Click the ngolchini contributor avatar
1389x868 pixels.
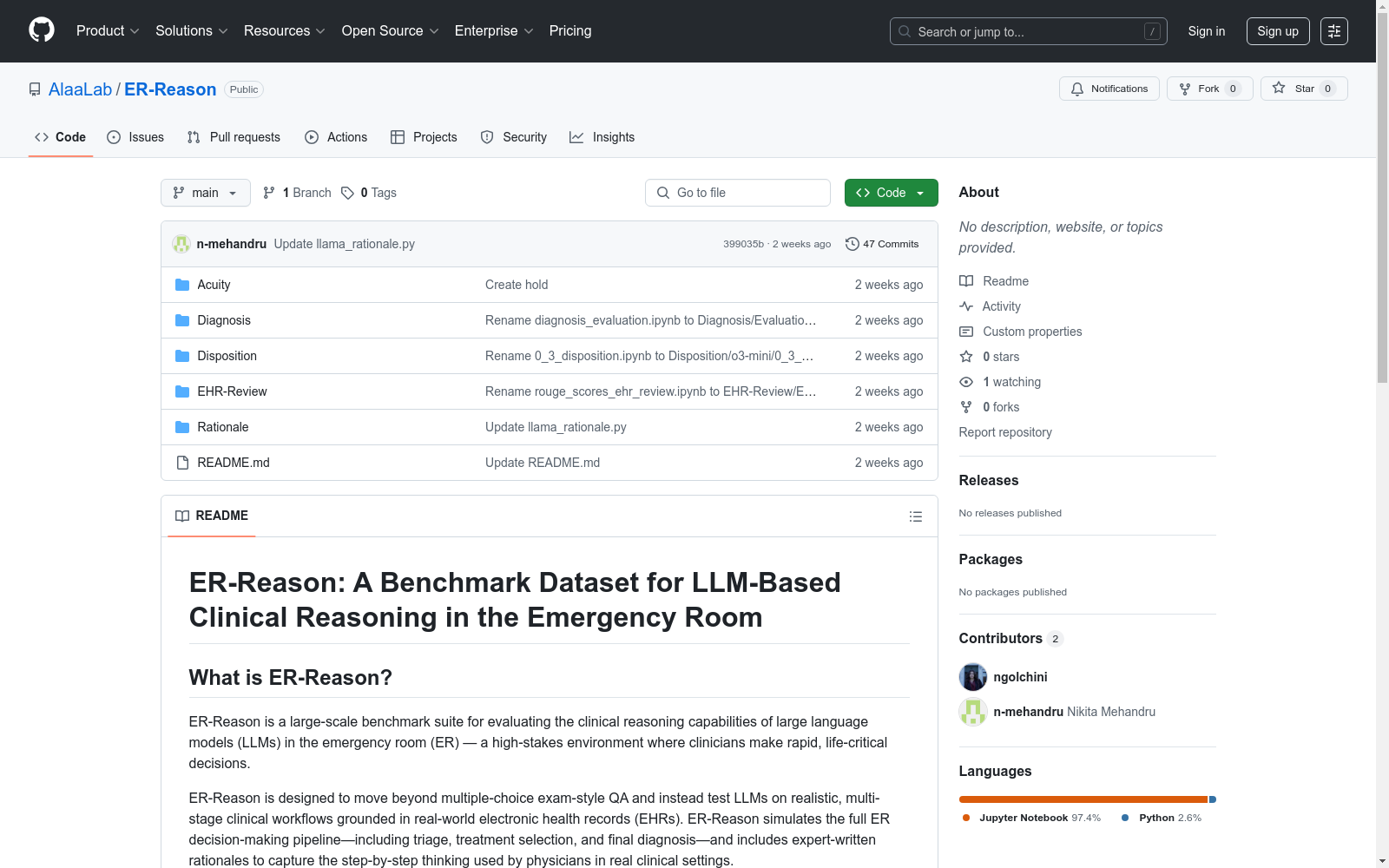pos(973,677)
